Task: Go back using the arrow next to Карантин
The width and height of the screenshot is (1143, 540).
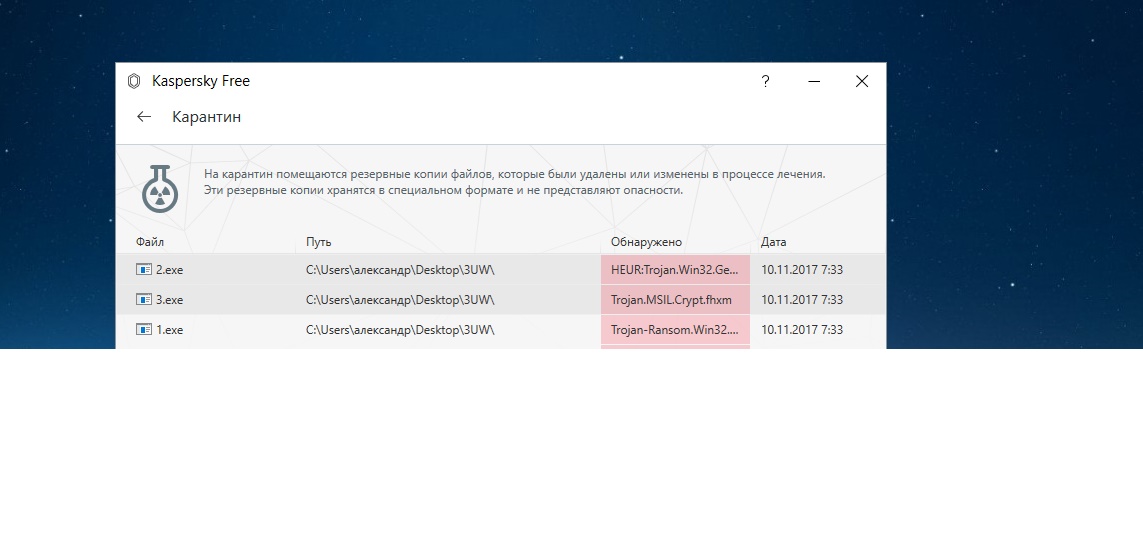Action: (144, 117)
